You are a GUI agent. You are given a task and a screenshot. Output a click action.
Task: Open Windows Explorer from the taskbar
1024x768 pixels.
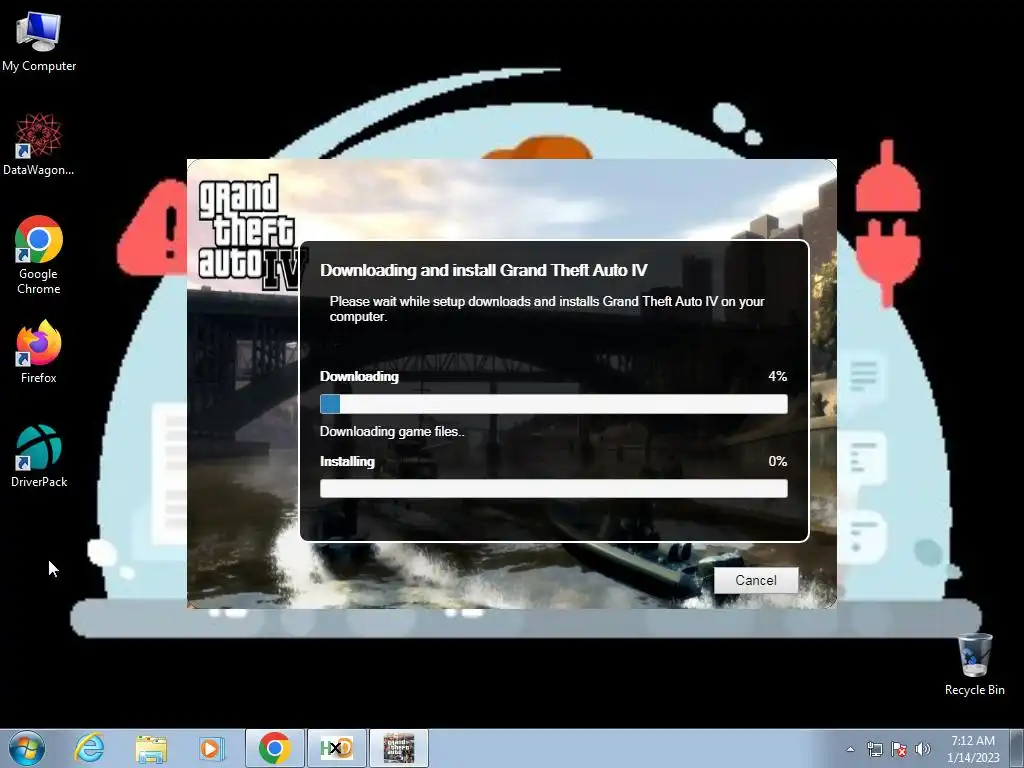click(x=151, y=748)
